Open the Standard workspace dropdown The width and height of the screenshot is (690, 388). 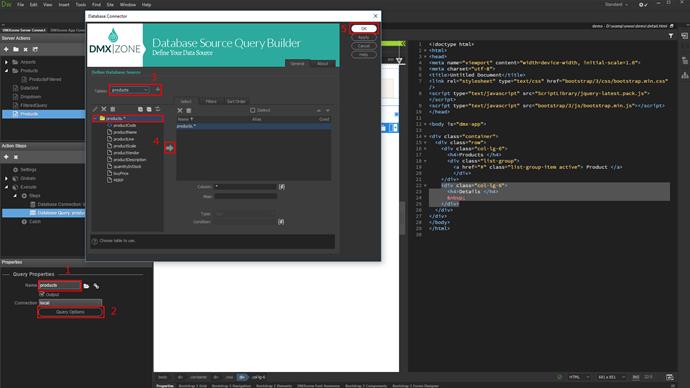[616, 4]
